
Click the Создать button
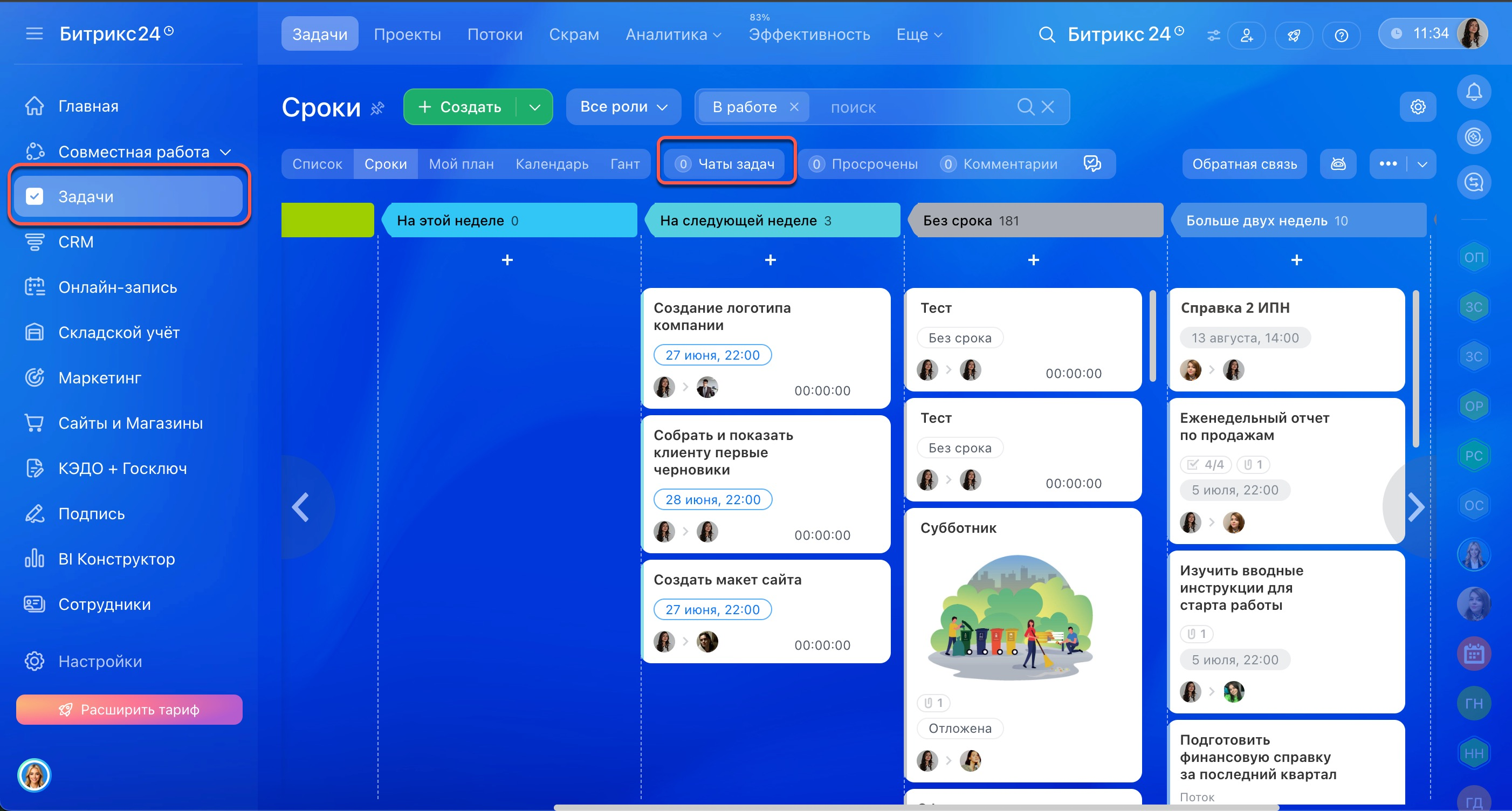click(459, 107)
